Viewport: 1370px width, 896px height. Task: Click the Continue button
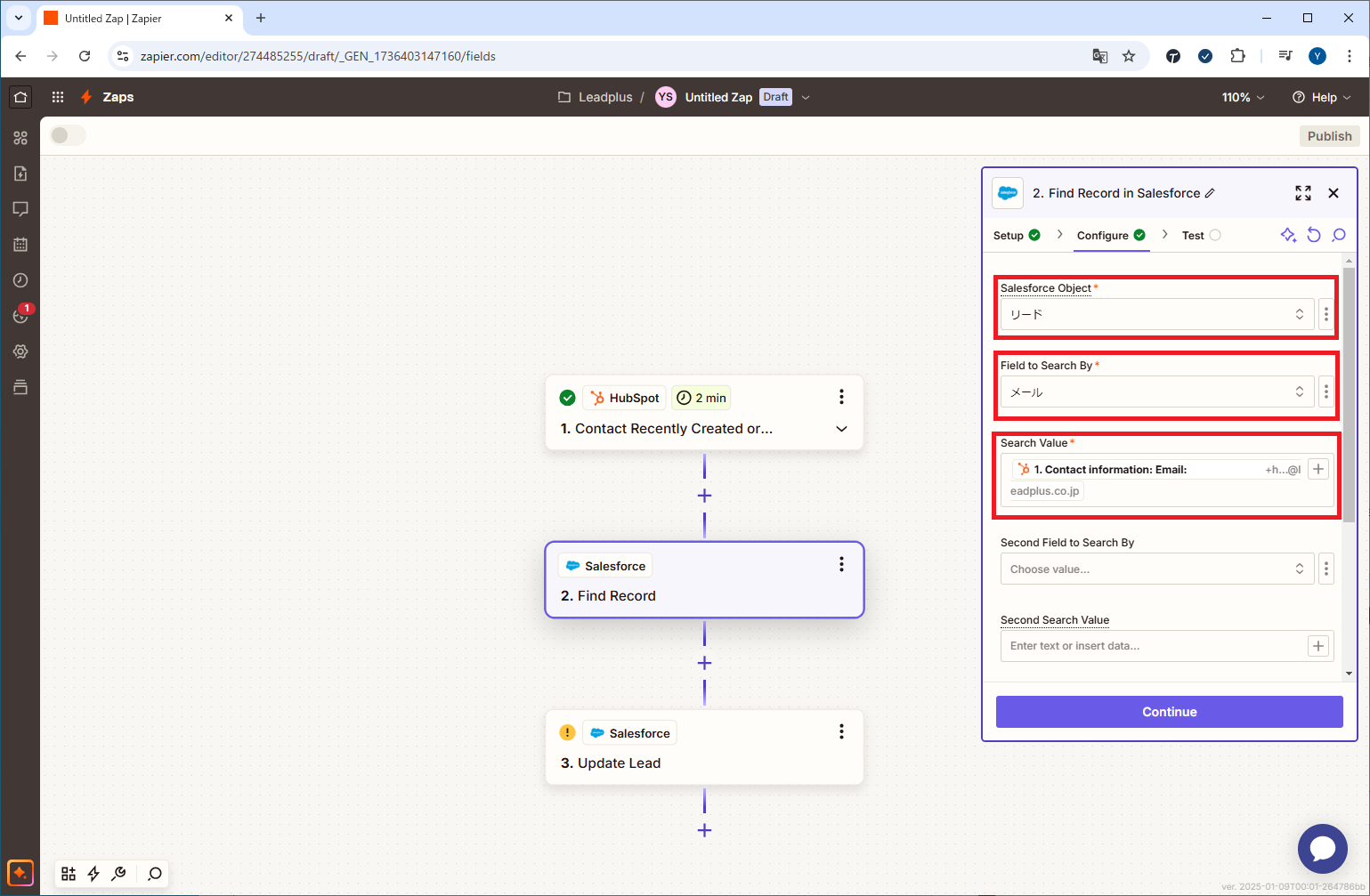click(x=1169, y=712)
